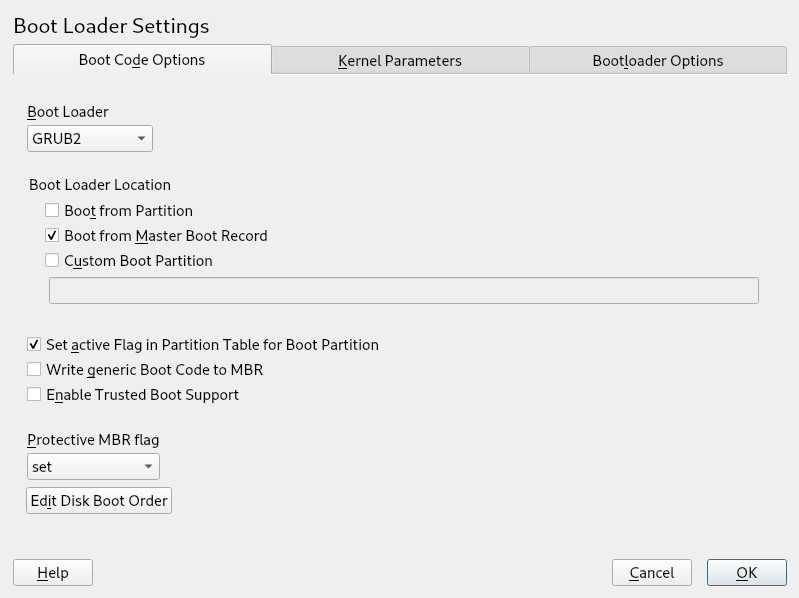Open the Bootloader Options tab
Image resolution: width=799 pixels, height=598 pixels.
pyautogui.click(x=657, y=60)
